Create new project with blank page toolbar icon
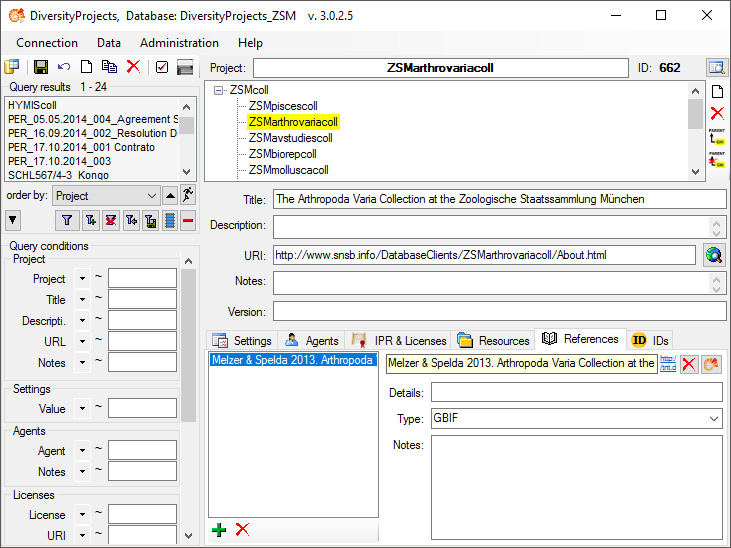Image resolution: width=731 pixels, height=548 pixels. [x=86, y=67]
